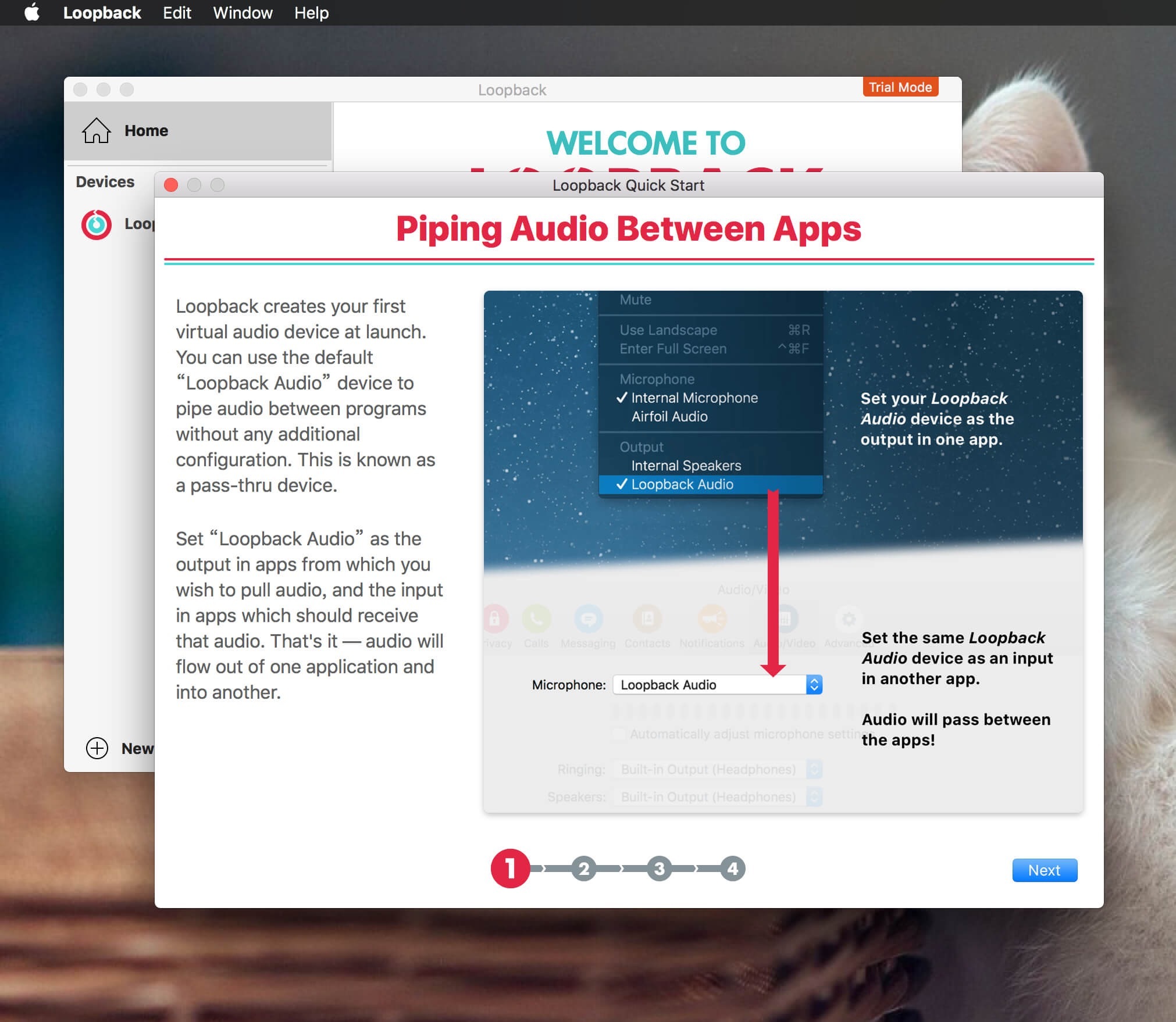The width and height of the screenshot is (1176, 1022).
Task: Check the Loopback Audio output item
Action: tap(682, 484)
